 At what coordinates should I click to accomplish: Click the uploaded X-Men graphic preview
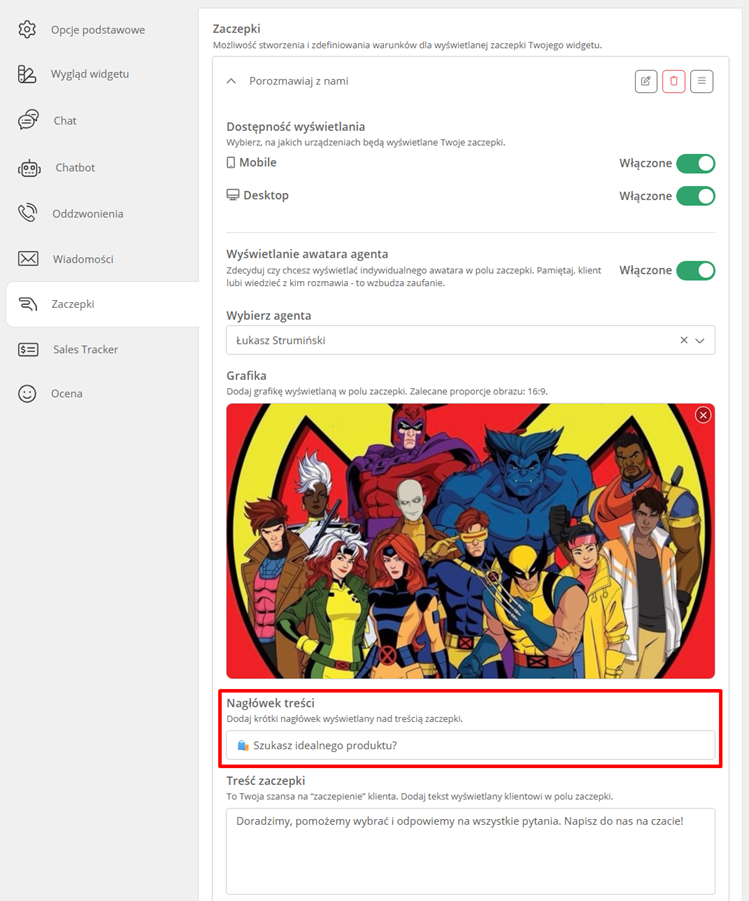pyautogui.click(x=471, y=541)
